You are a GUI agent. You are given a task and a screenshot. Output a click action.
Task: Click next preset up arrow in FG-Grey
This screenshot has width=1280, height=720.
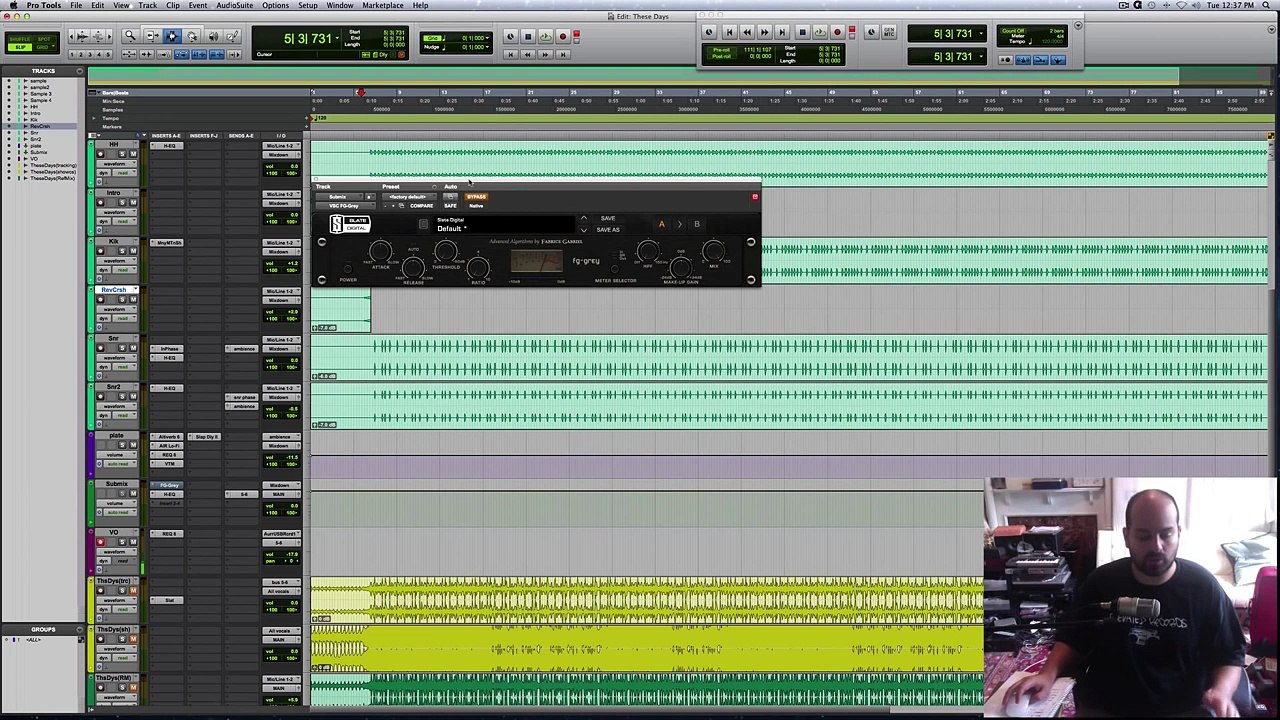click(584, 218)
